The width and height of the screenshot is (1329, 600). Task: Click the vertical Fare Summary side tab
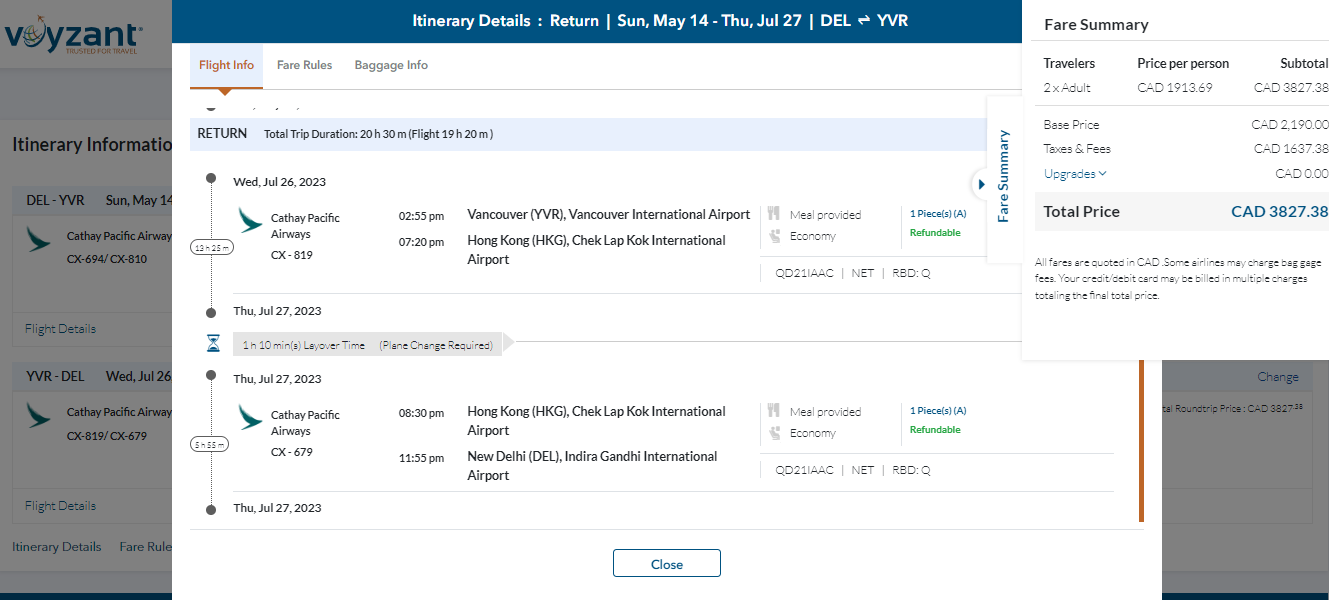coord(1004,176)
